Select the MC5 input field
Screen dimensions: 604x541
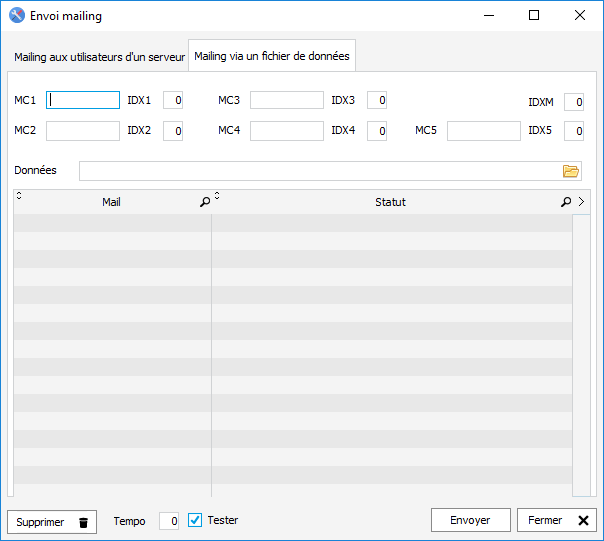484,131
